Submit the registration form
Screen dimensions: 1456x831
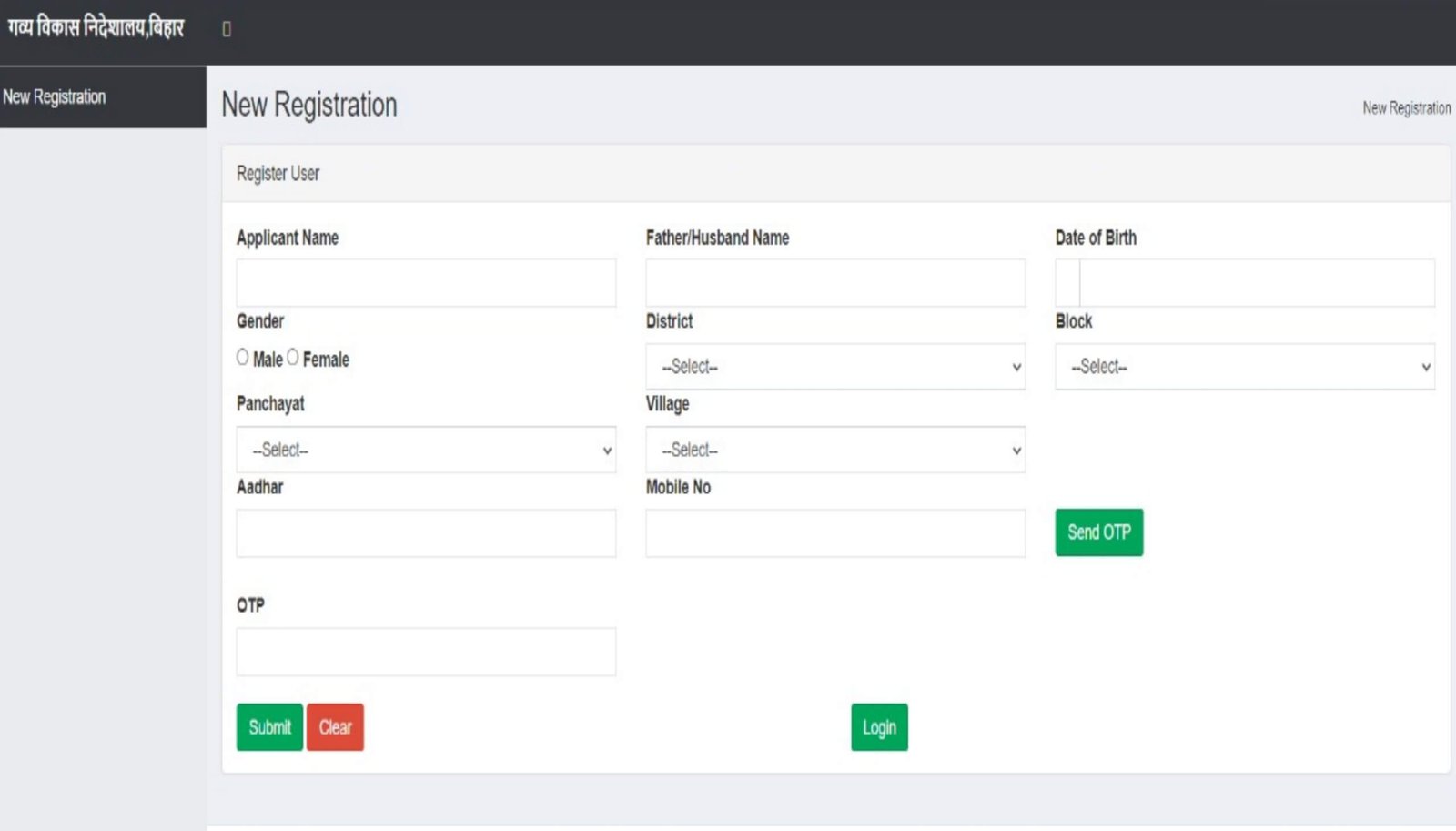(x=269, y=727)
